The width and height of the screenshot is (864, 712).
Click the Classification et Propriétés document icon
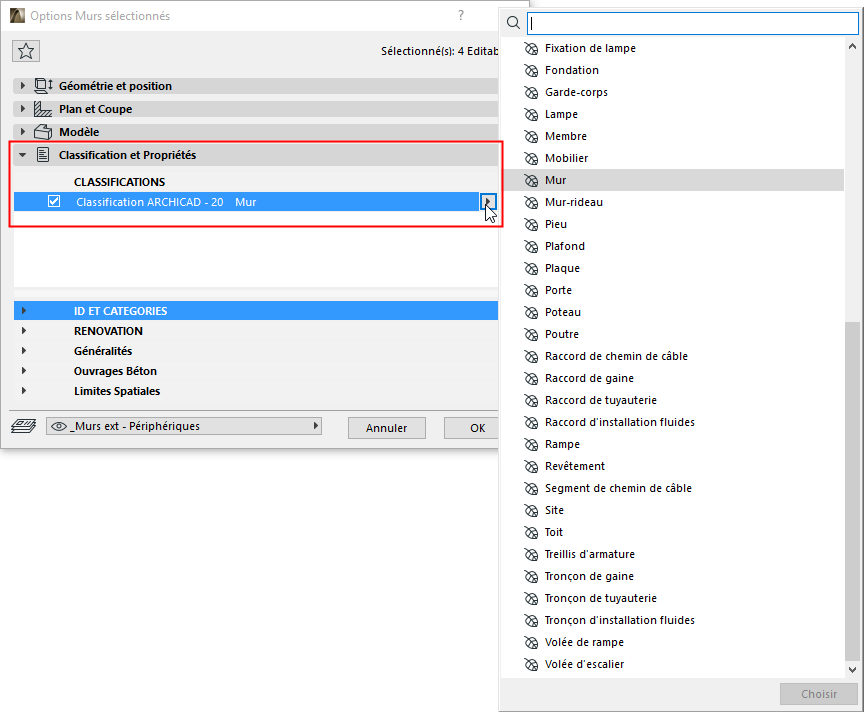click(x=43, y=155)
